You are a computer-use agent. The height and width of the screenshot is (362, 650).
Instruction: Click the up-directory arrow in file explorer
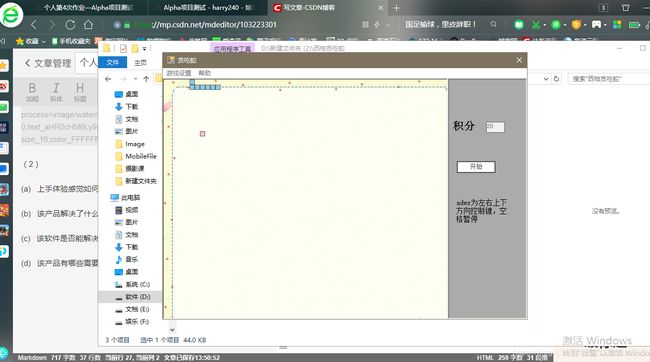coord(146,79)
